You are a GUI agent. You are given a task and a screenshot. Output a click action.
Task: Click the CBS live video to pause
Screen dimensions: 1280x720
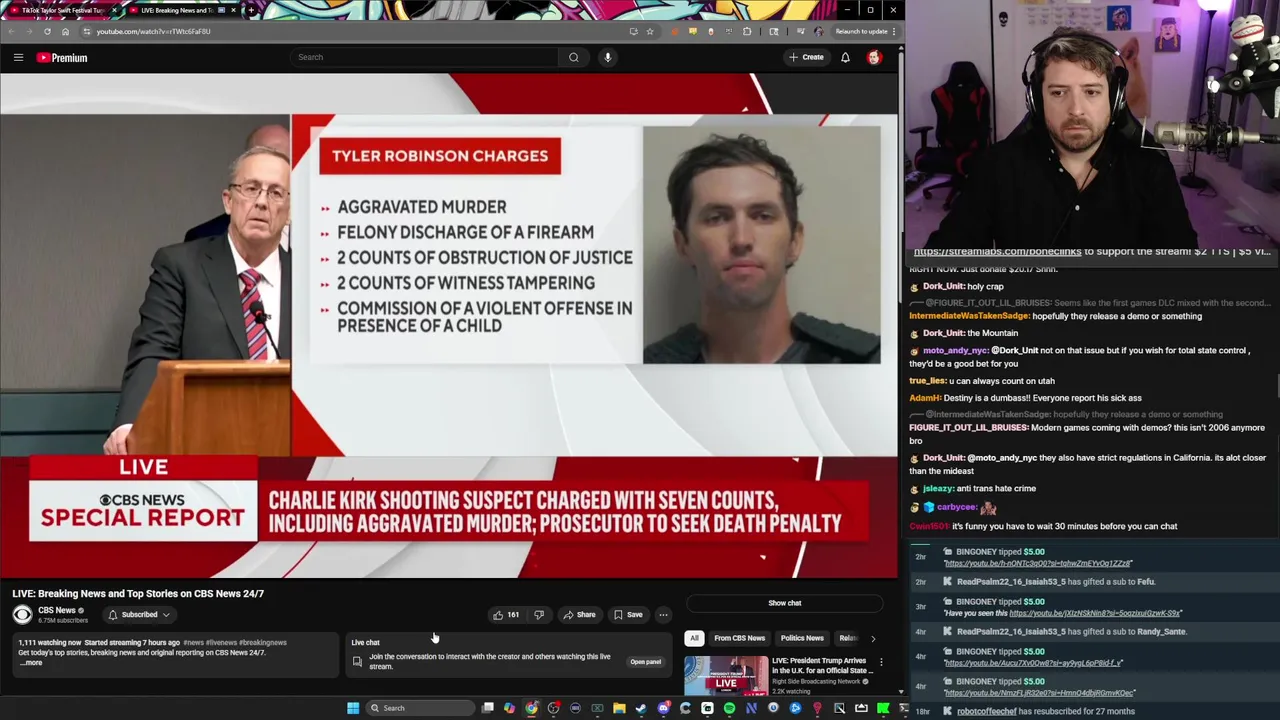coord(449,326)
